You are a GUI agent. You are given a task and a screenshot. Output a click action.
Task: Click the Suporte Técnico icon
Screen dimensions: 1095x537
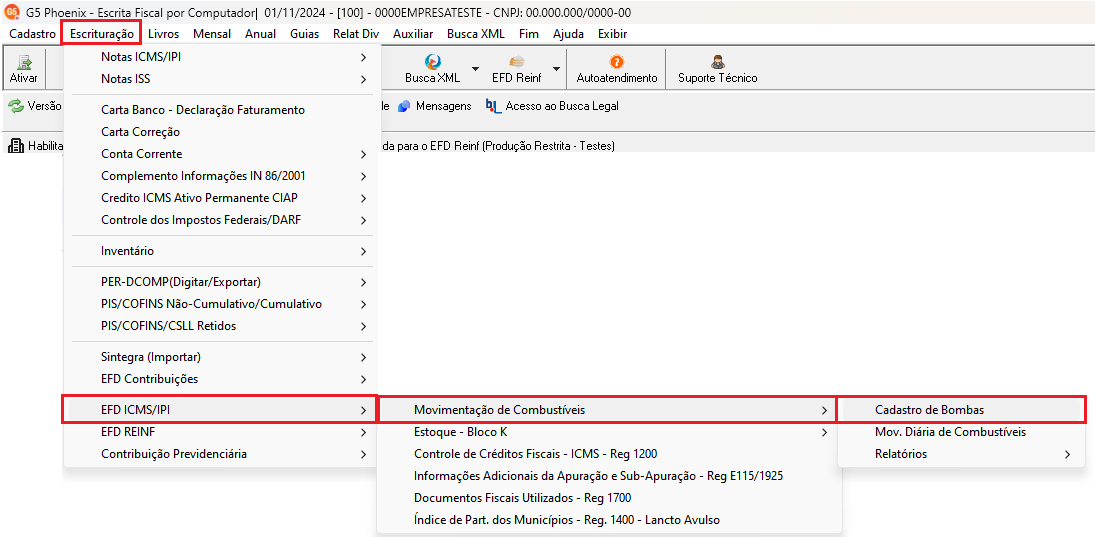tap(717, 62)
